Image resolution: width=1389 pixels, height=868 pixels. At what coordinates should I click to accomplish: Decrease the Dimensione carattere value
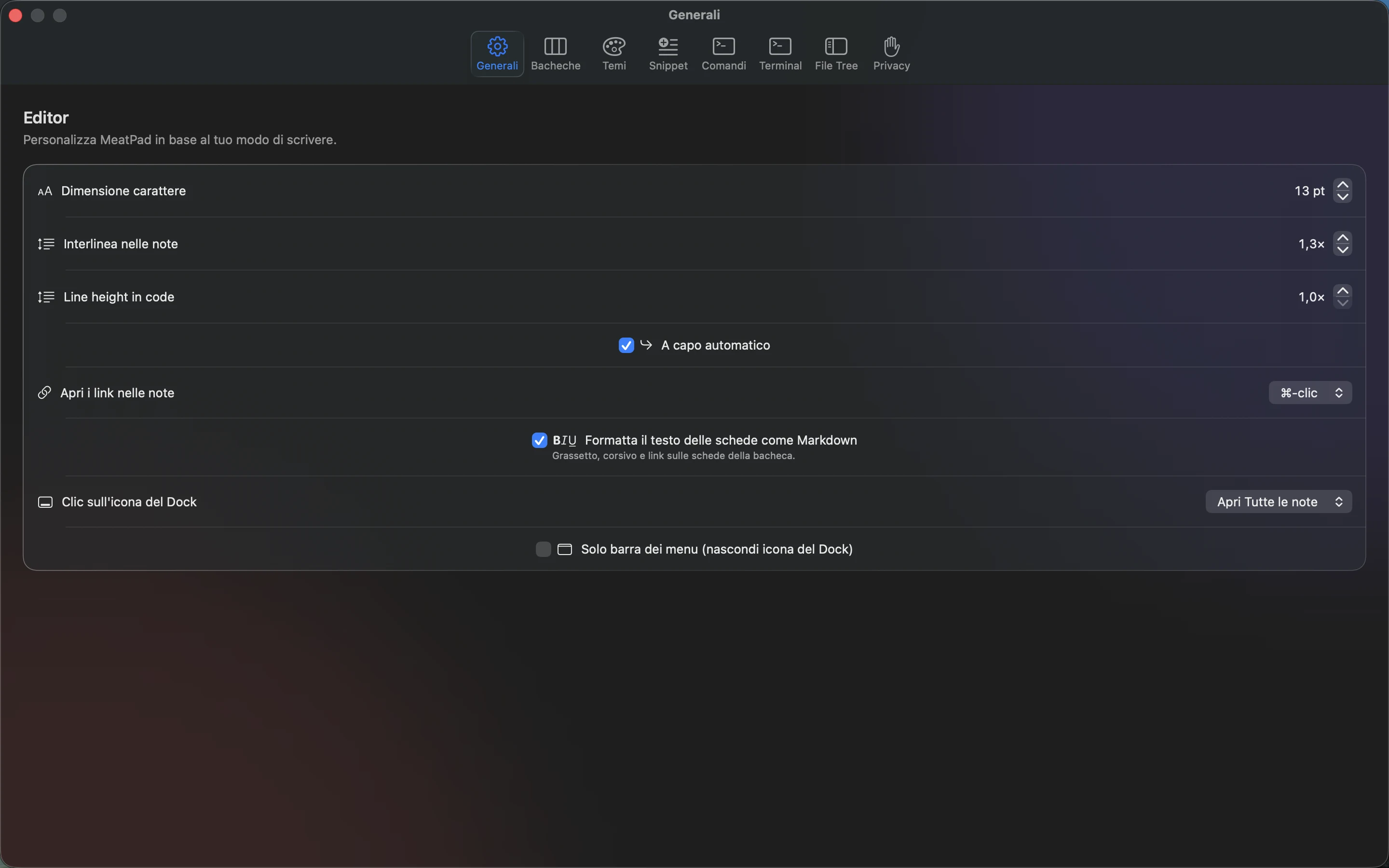pos(1343,197)
